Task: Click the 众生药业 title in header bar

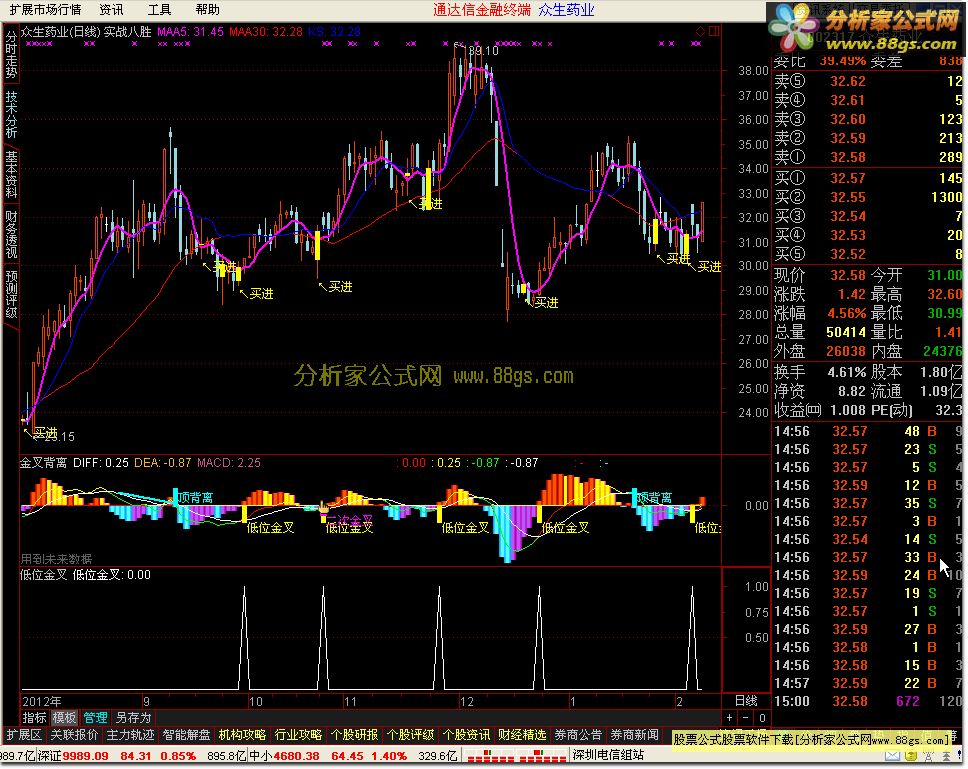Action: (566, 10)
